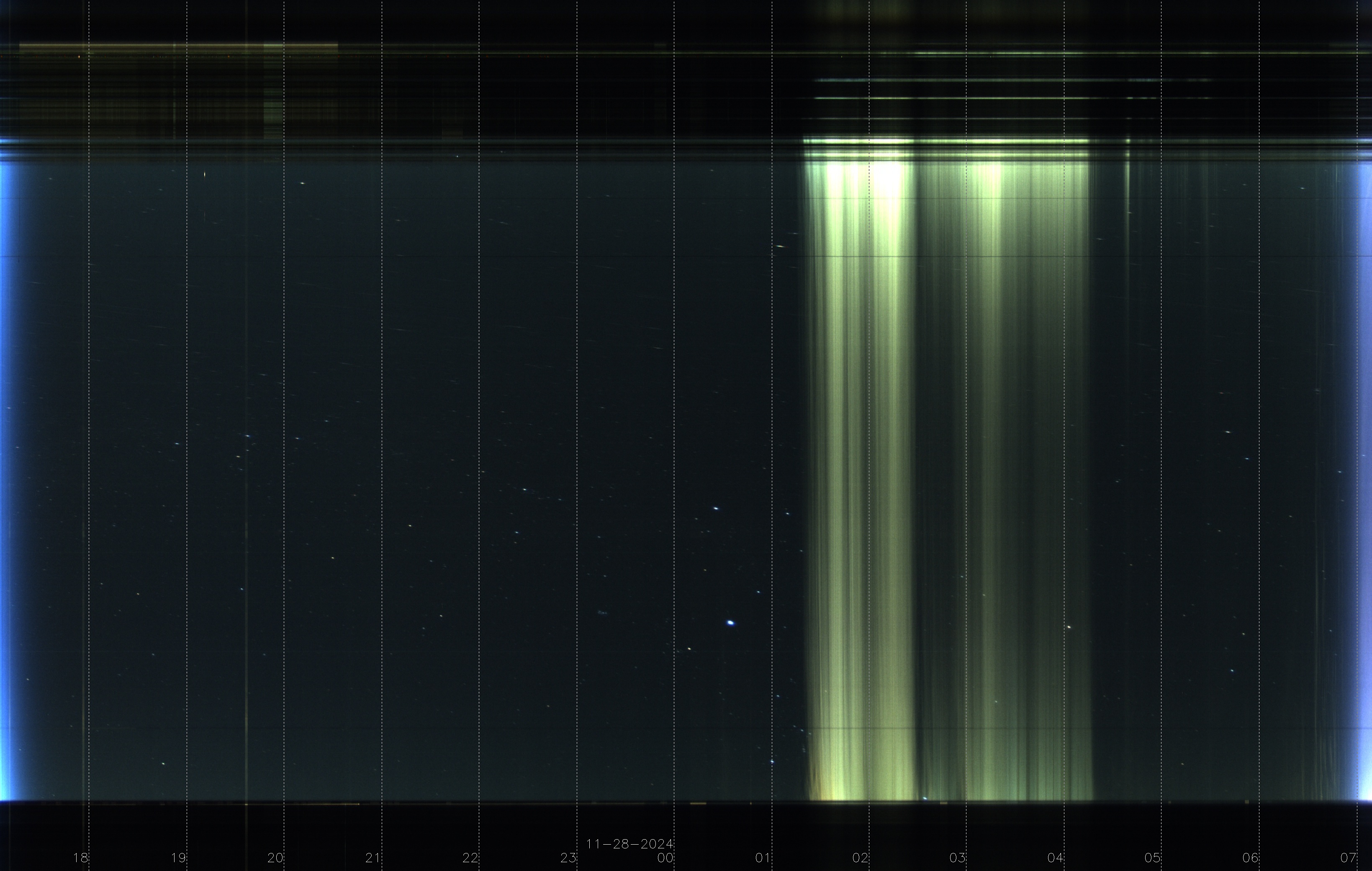Click the 06 hour label

(1251, 858)
